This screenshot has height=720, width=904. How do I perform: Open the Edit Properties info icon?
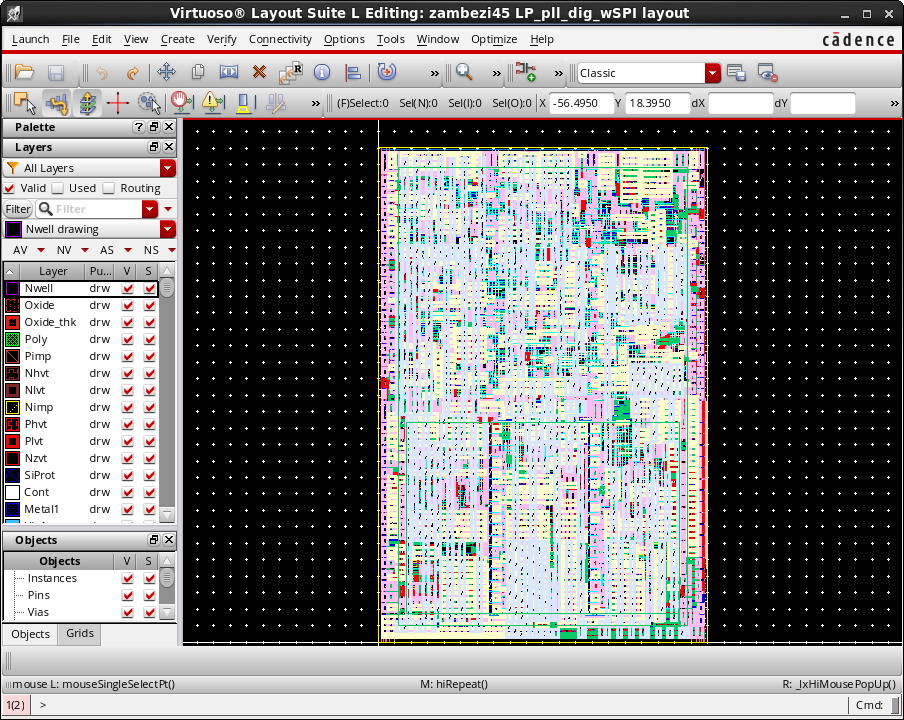coord(321,73)
